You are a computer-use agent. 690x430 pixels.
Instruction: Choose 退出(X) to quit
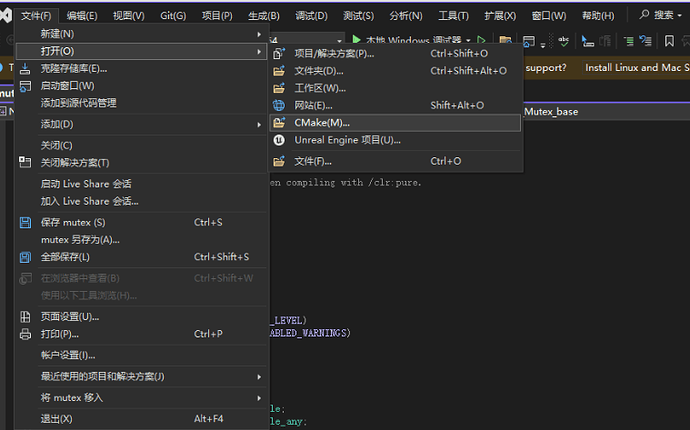(56, 419)
